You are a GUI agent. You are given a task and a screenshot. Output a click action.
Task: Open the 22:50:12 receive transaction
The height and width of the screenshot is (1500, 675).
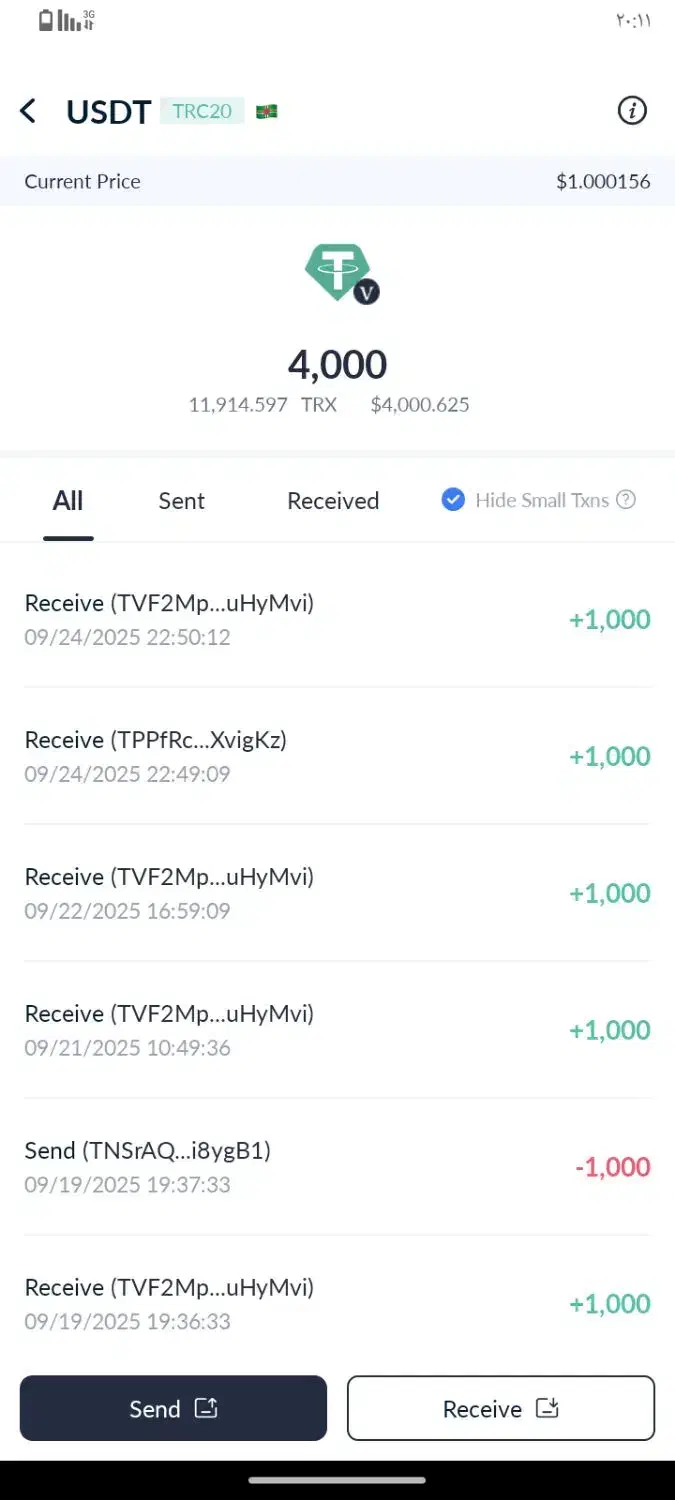point(337,619)
